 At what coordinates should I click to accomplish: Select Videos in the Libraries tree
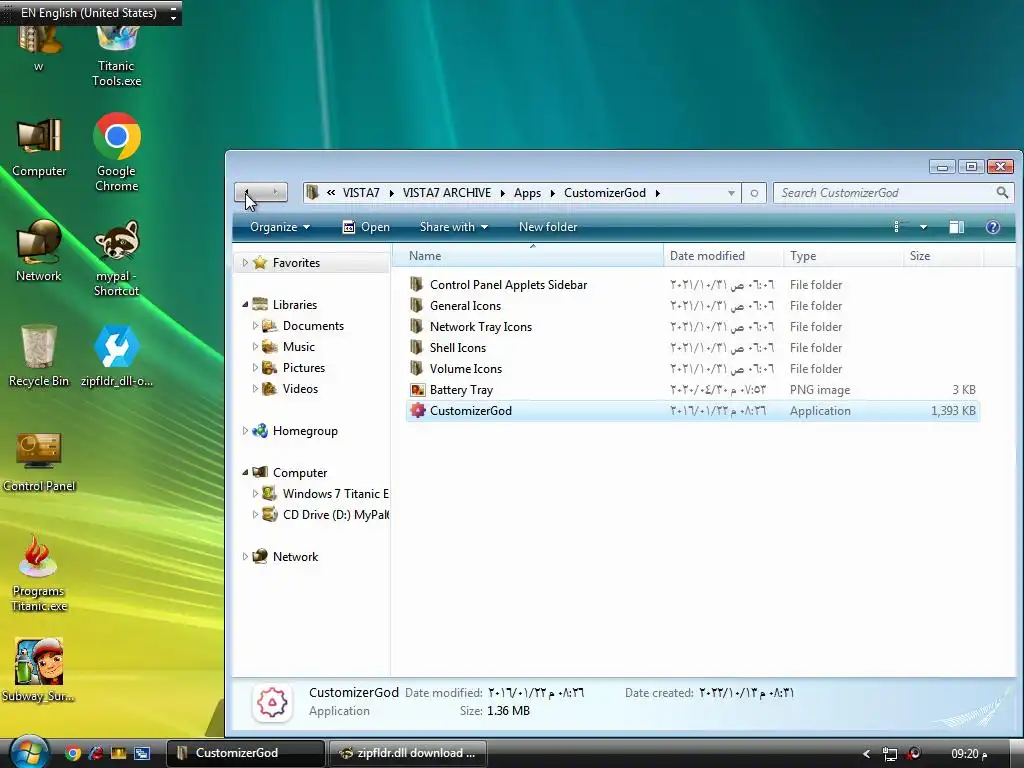pyautogui.click(x=300, y=389)
